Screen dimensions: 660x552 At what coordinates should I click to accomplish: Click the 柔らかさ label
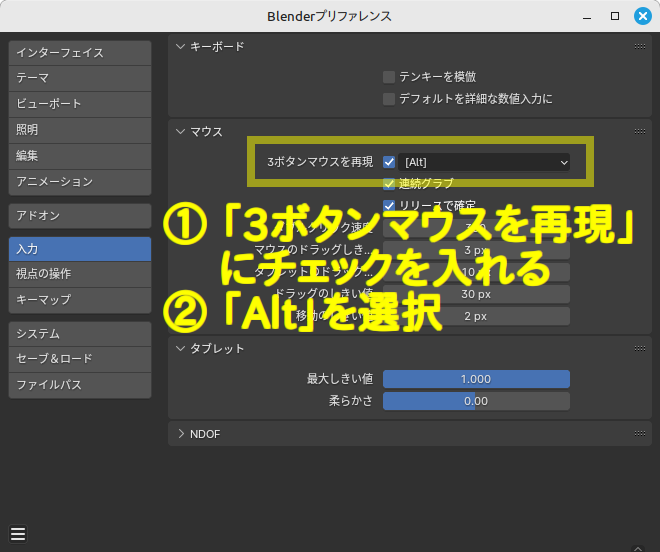(351, 401)
